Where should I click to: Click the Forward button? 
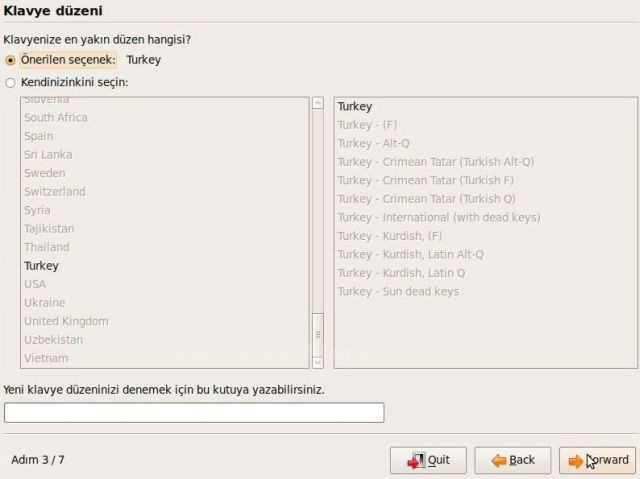click(x=597, y=461)
